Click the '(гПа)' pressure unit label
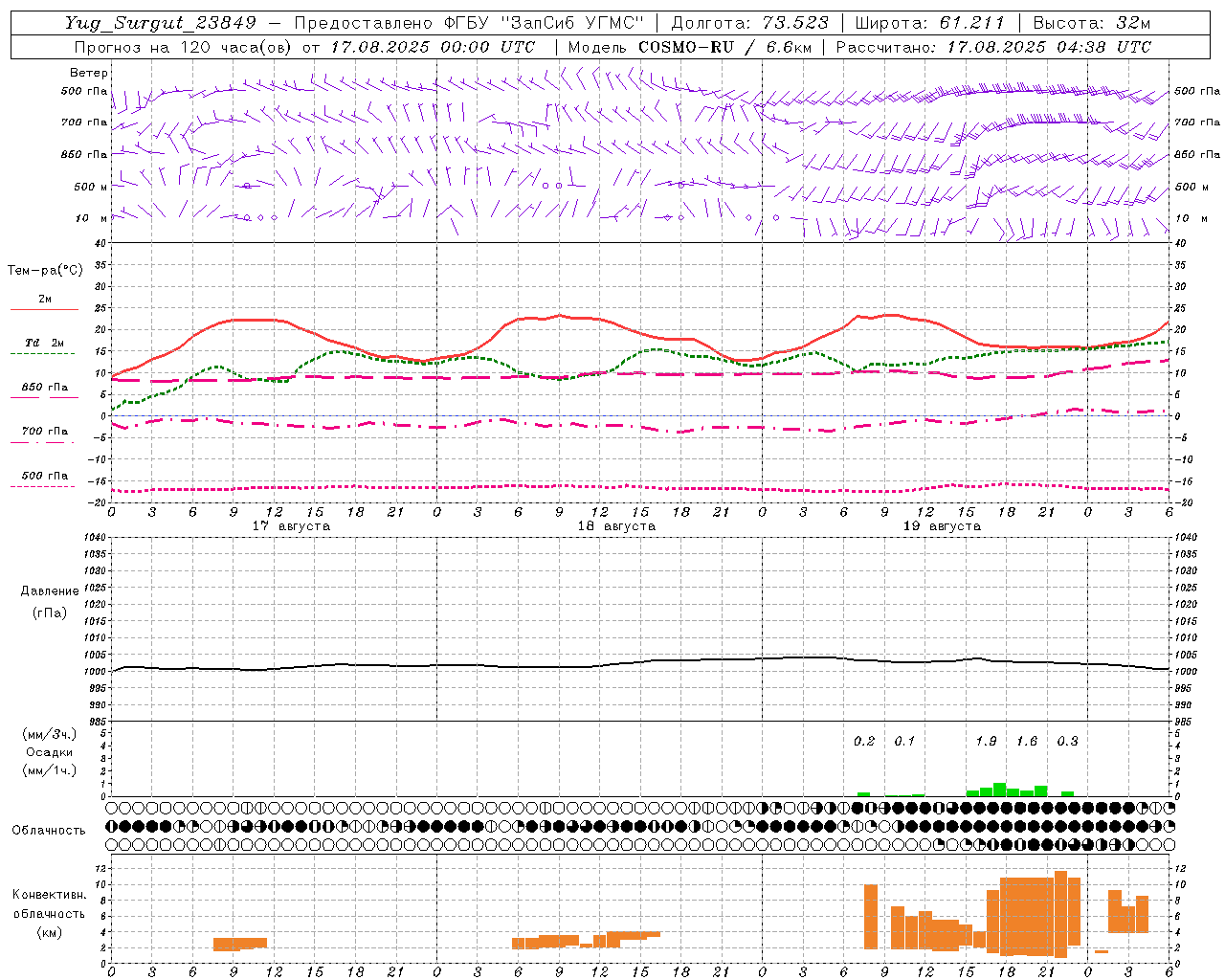Screen dimensions: 1225x980 (x=50, y=612)
